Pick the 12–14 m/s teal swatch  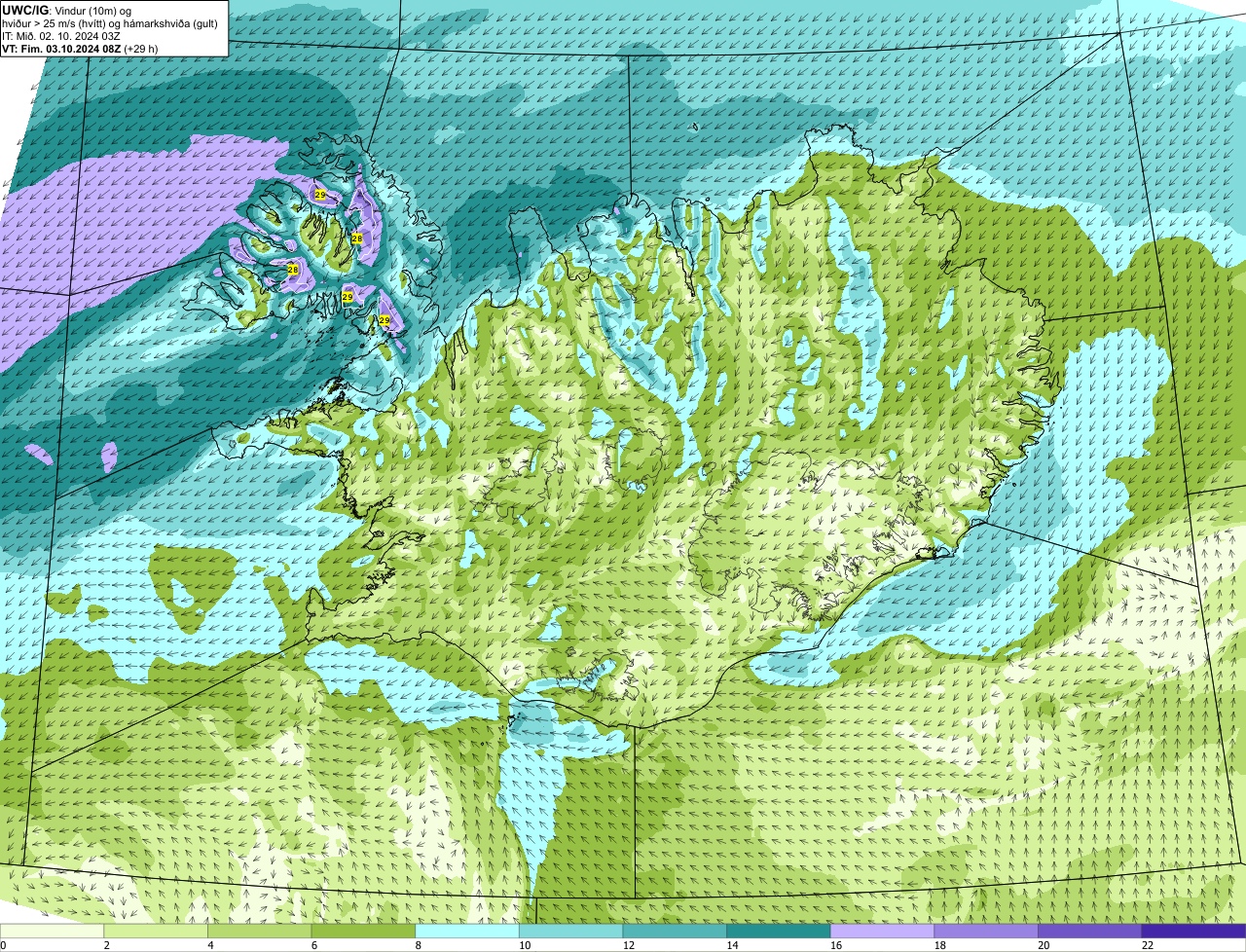[x=675, y=931]
